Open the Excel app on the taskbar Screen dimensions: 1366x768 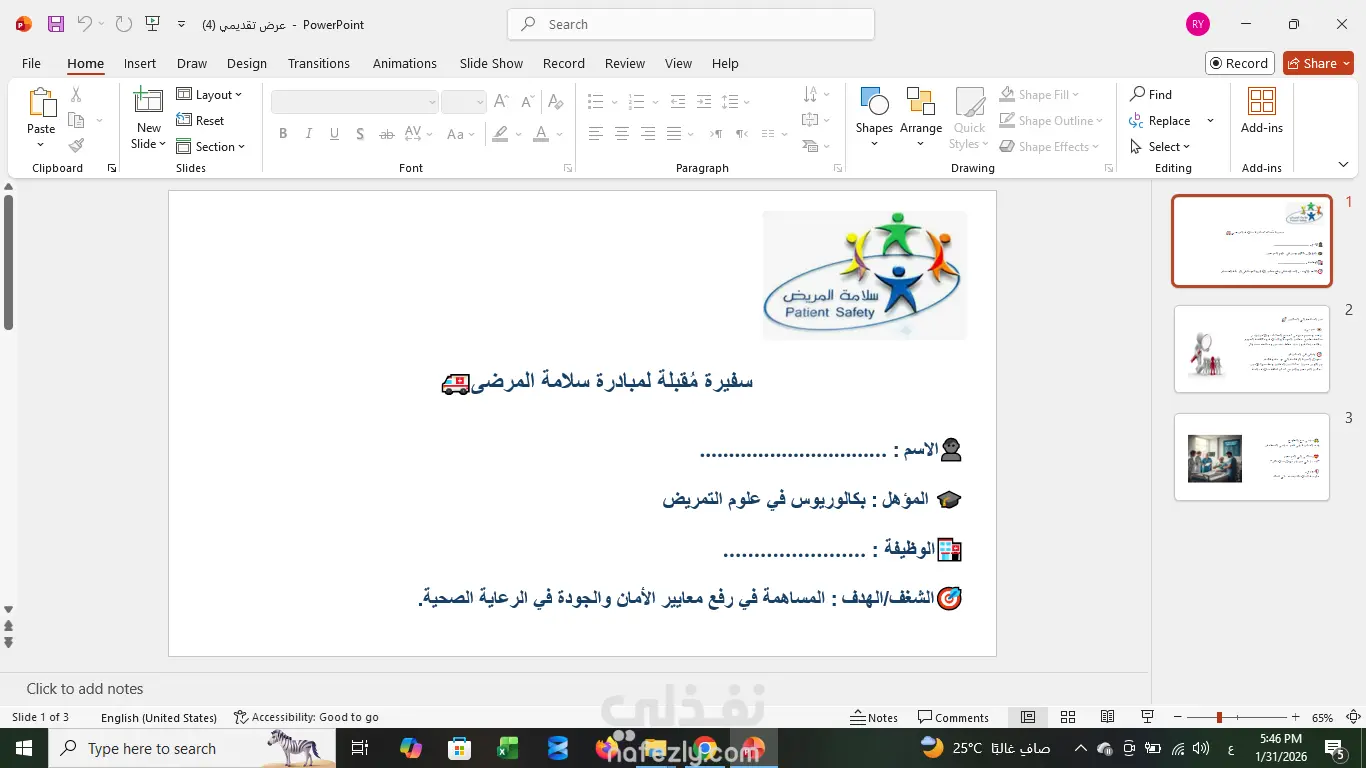click(508, 748)
